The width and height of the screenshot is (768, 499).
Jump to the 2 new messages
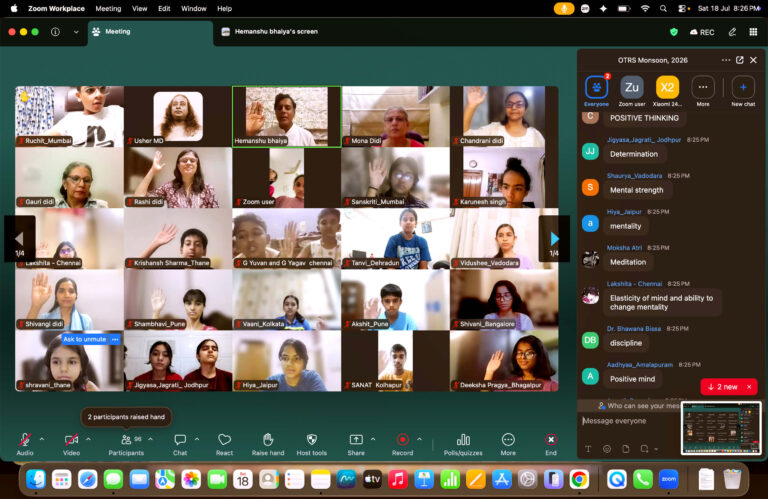[x=723, y=387]
